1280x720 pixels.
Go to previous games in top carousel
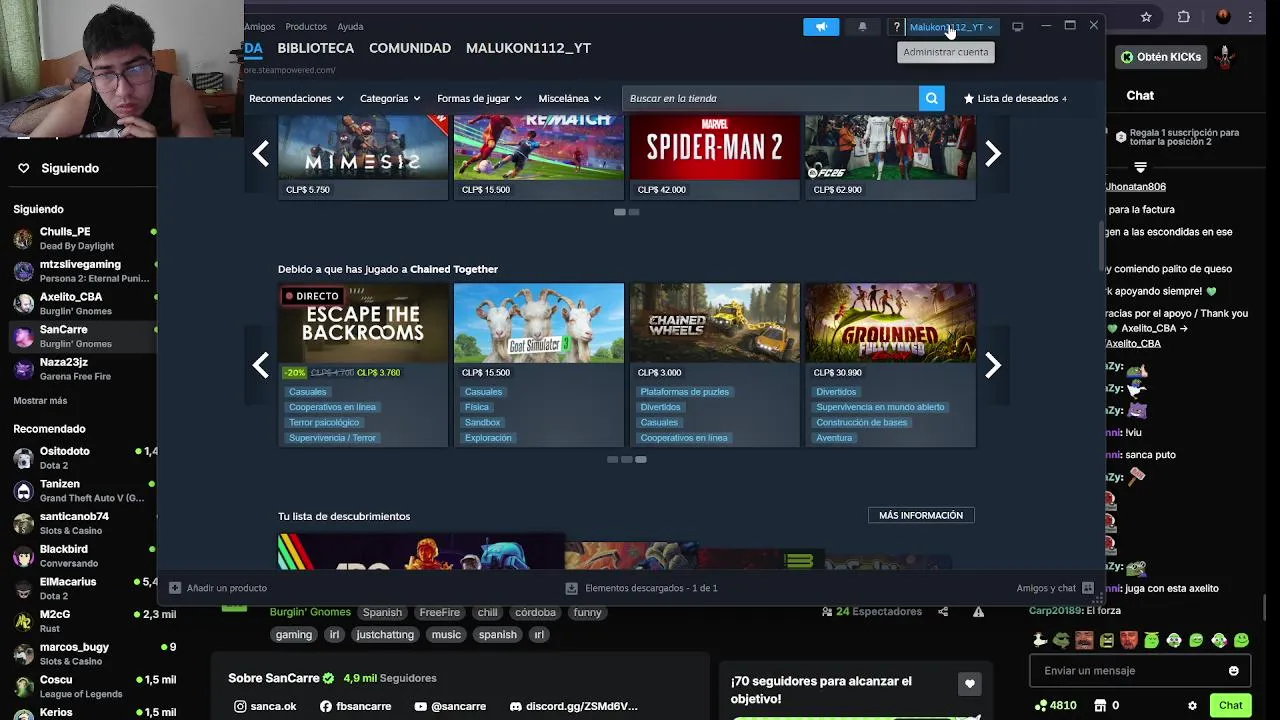tap(261, 153)
